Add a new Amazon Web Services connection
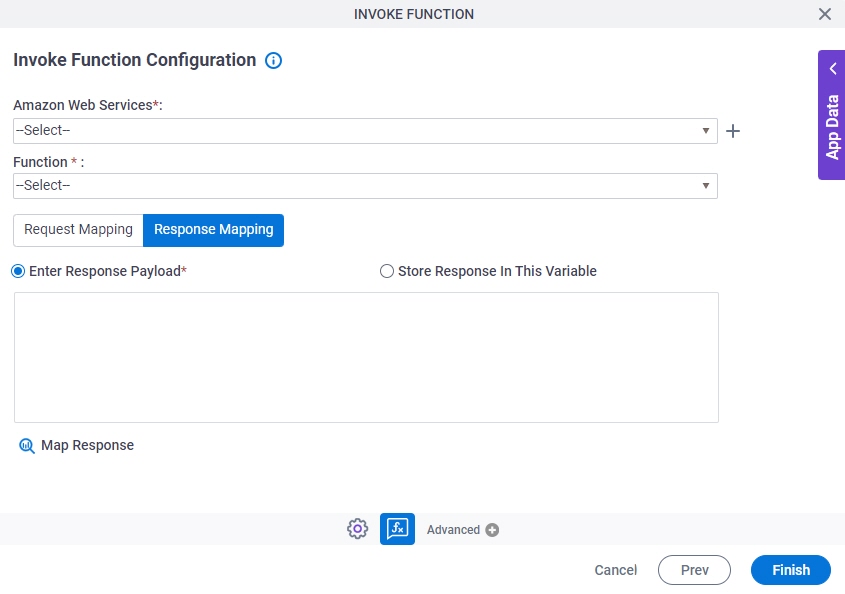The width and height of the screenshot is (845, 594). click(733, 130)
